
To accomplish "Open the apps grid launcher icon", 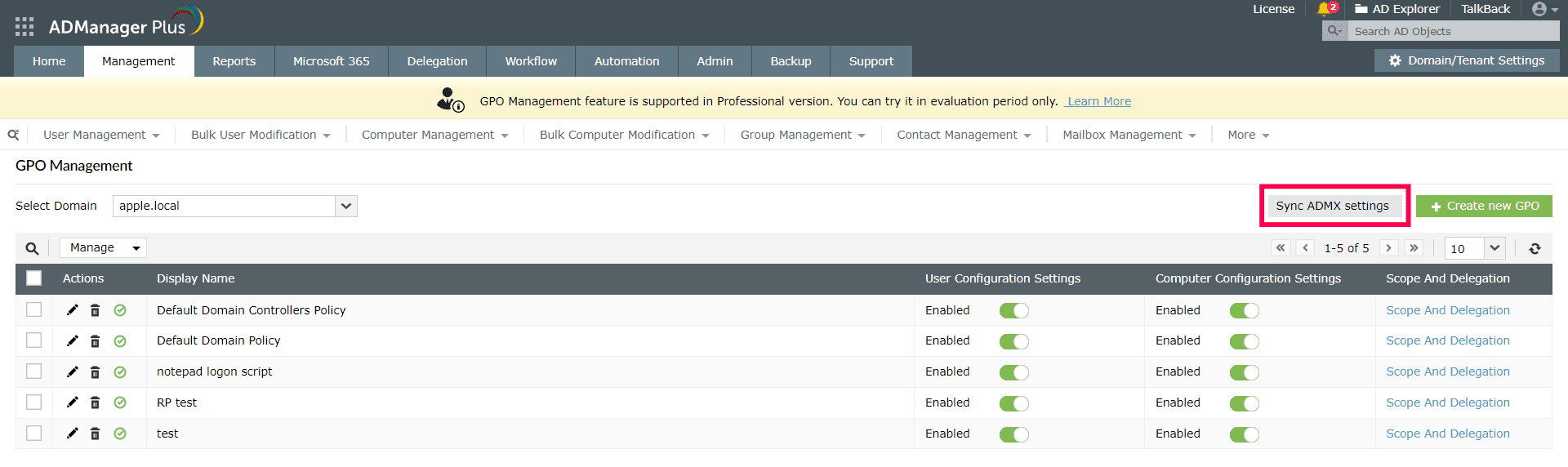I will (24, 27).
